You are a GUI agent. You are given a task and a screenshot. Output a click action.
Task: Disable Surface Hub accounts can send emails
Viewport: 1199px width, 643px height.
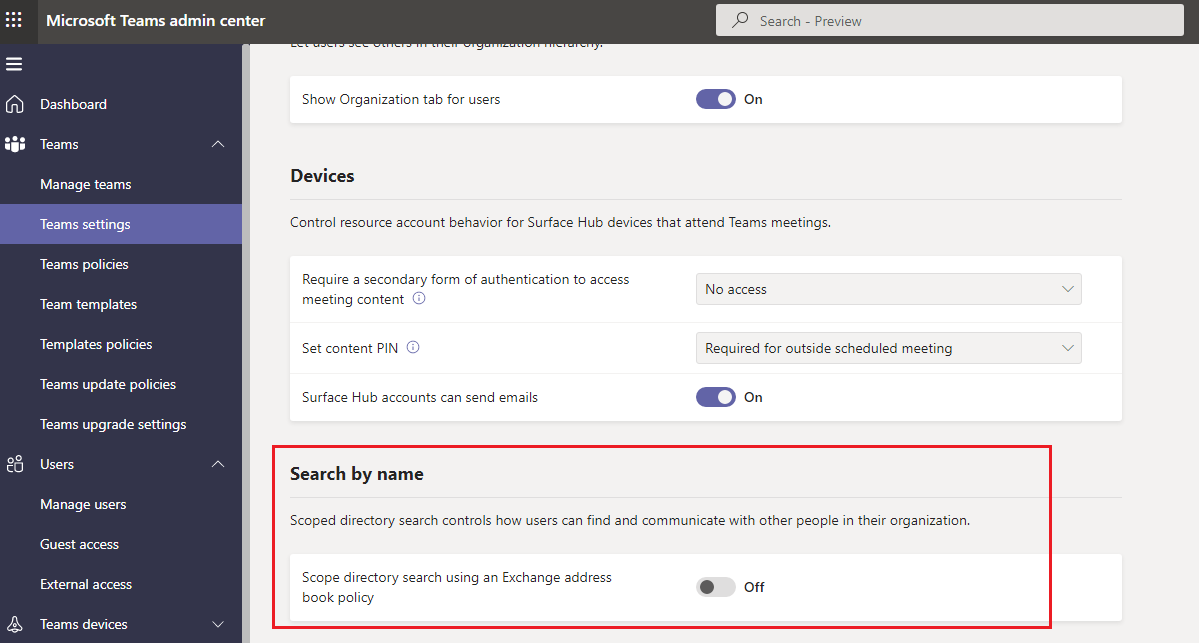[715, 397]
